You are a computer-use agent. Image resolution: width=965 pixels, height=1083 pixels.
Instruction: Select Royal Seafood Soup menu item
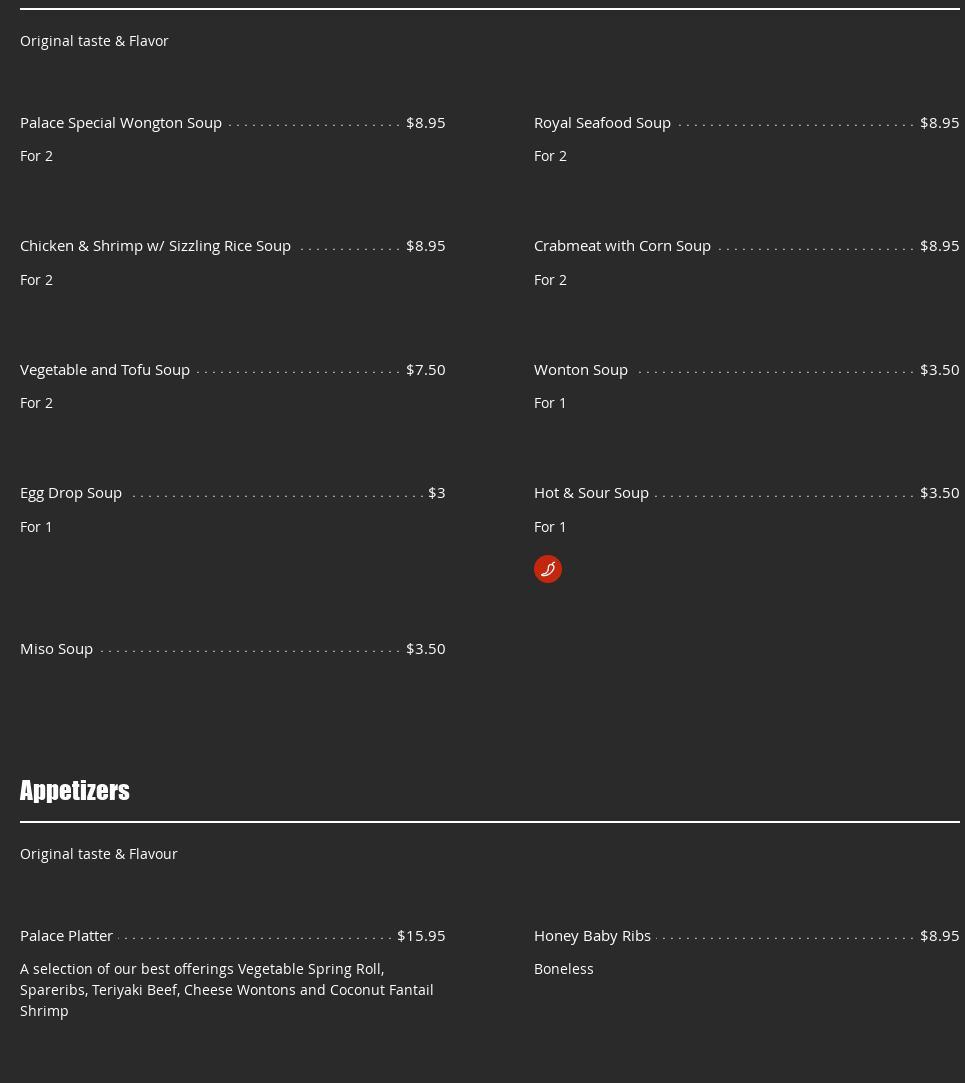602,123
